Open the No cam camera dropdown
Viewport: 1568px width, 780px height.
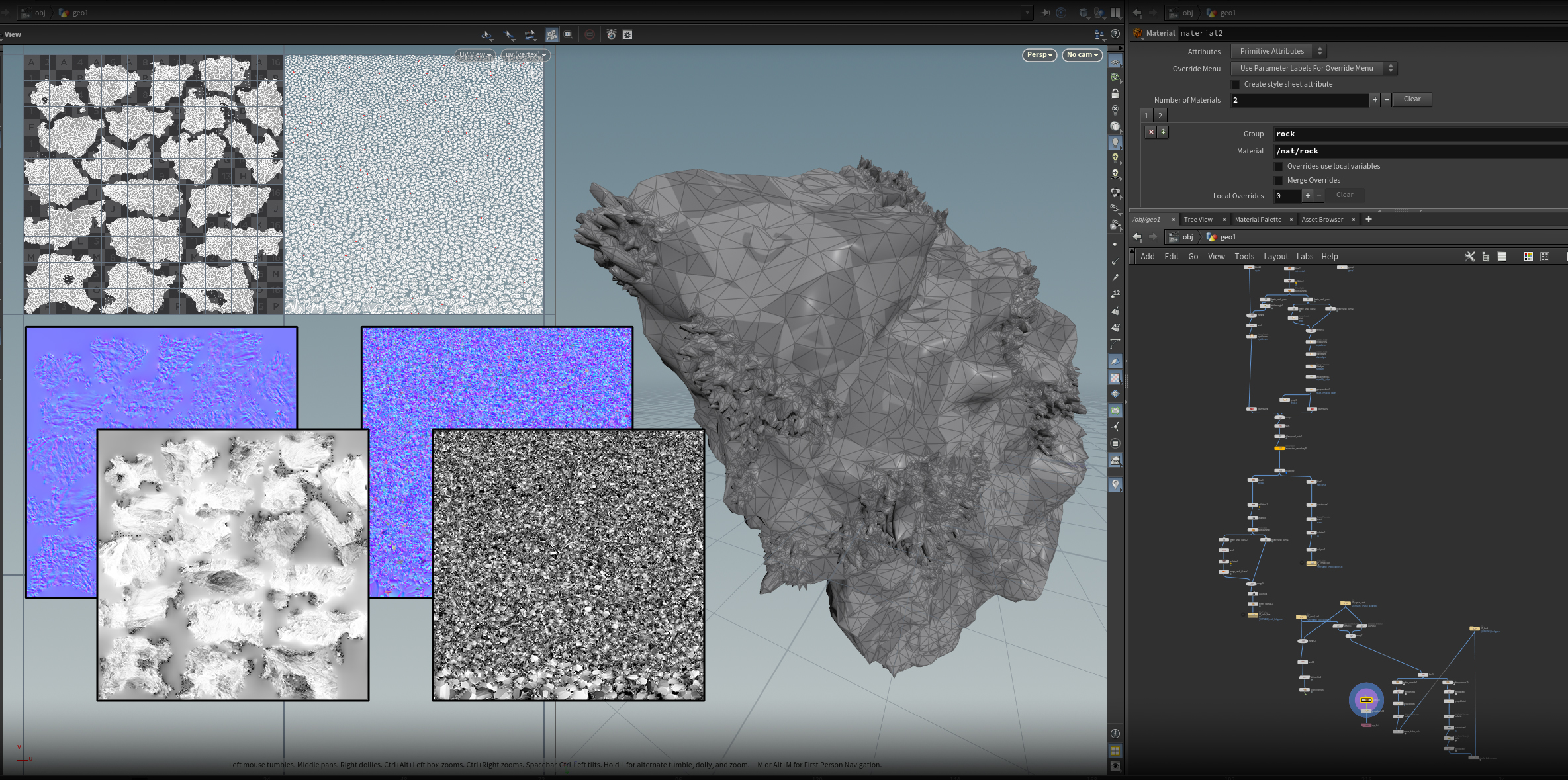pos(1082,55)
